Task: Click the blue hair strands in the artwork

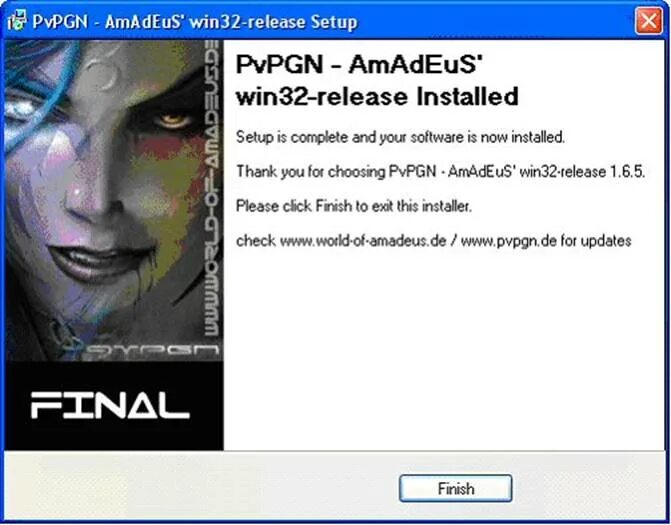Action: (41, 83)
